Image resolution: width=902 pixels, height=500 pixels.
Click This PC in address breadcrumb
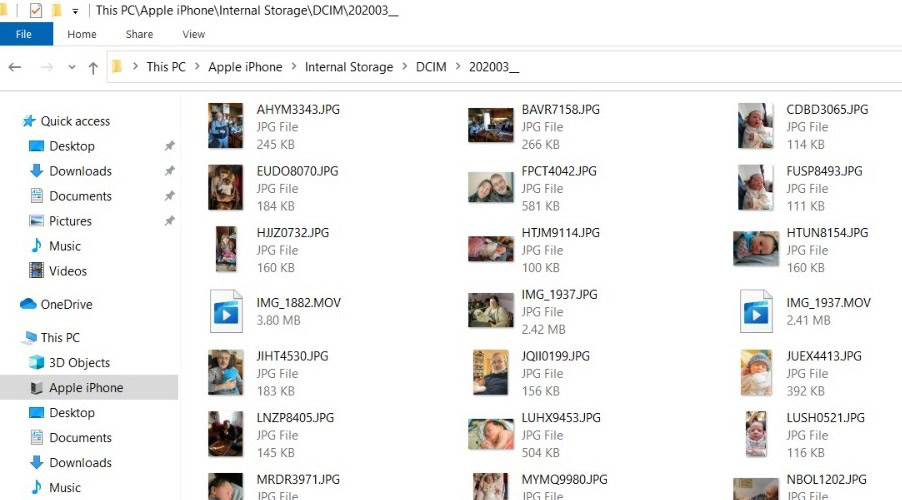(166, 67)
